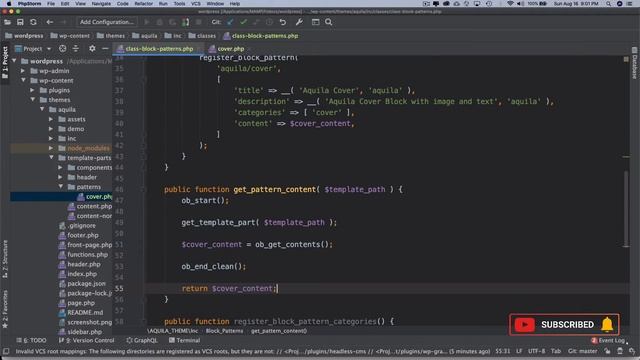The height and width of the screenshot is (360, 640).
Task: Switch to the cover.php editor tab
Action: point(231,49)
